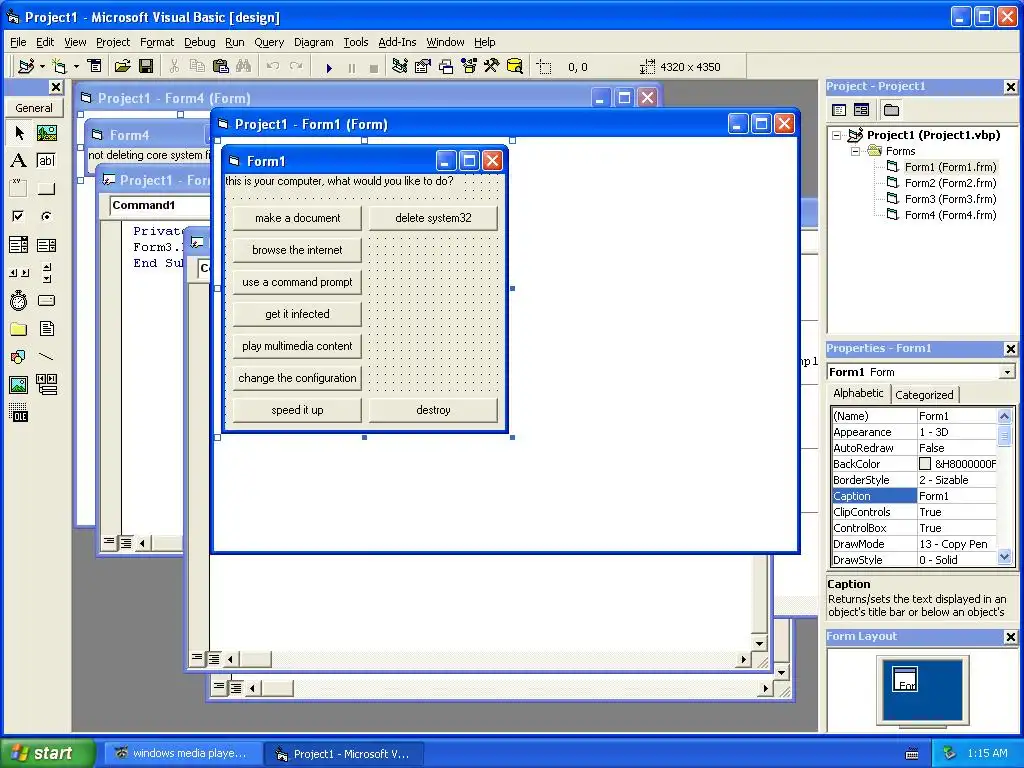The image size is (1024, 768).
Task: Click the Add Form toolbar icon
Action: (59, 67)
